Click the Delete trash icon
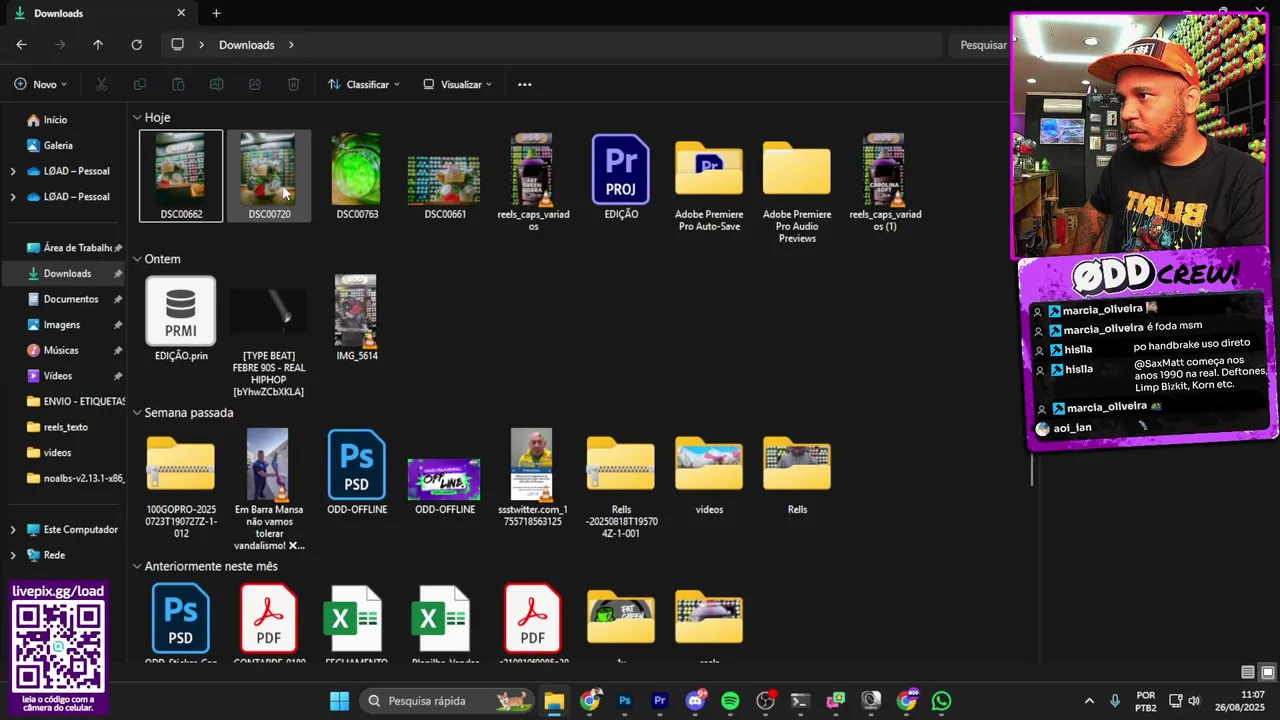The width and height of the screenshot is (1280, 720). click(x=293, y=85)
